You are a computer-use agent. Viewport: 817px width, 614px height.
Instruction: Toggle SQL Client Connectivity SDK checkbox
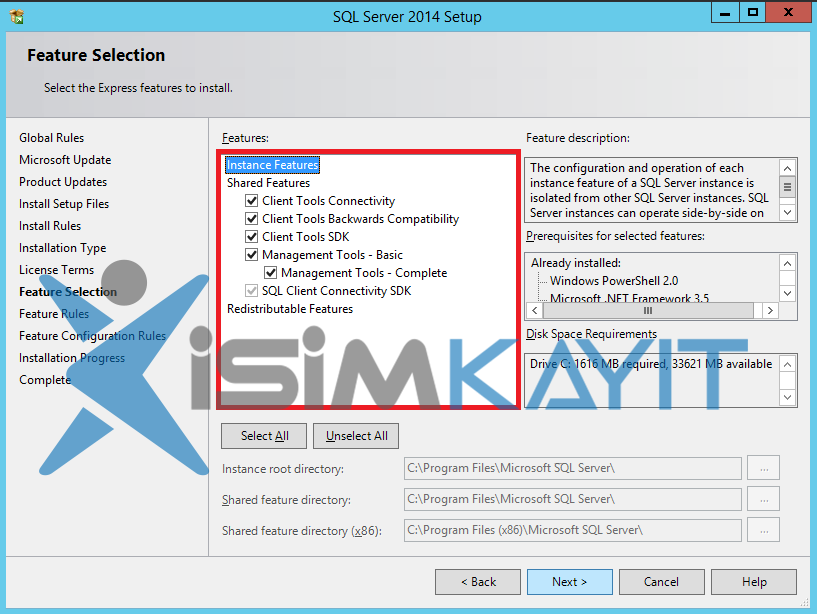point(252,290)
